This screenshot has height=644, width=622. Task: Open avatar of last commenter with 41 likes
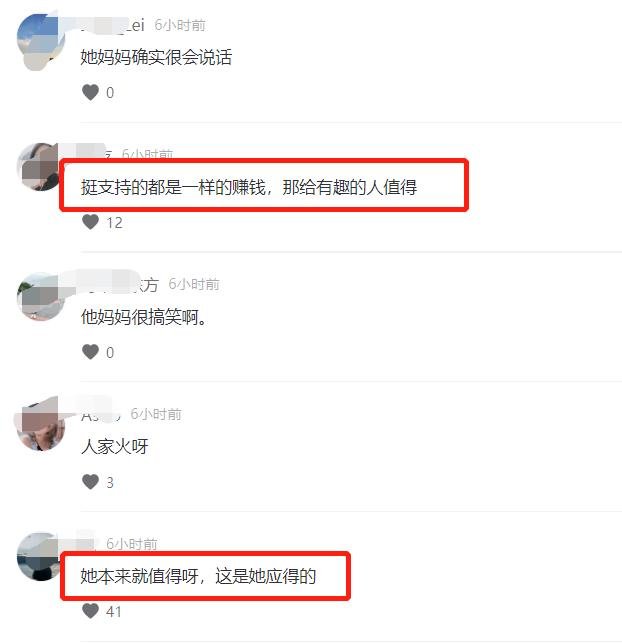[39, 556]
